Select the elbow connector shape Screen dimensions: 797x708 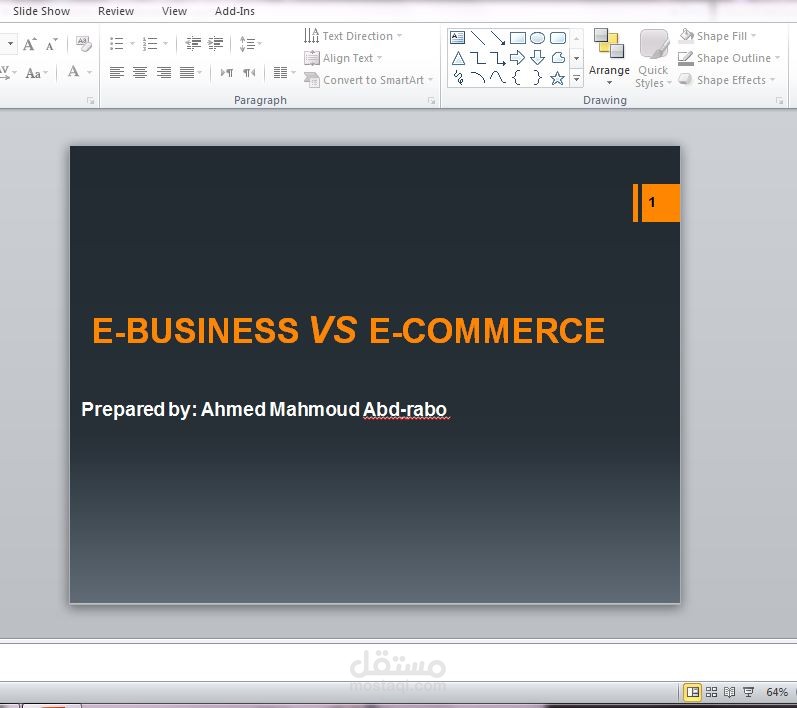tap(478, 58)
